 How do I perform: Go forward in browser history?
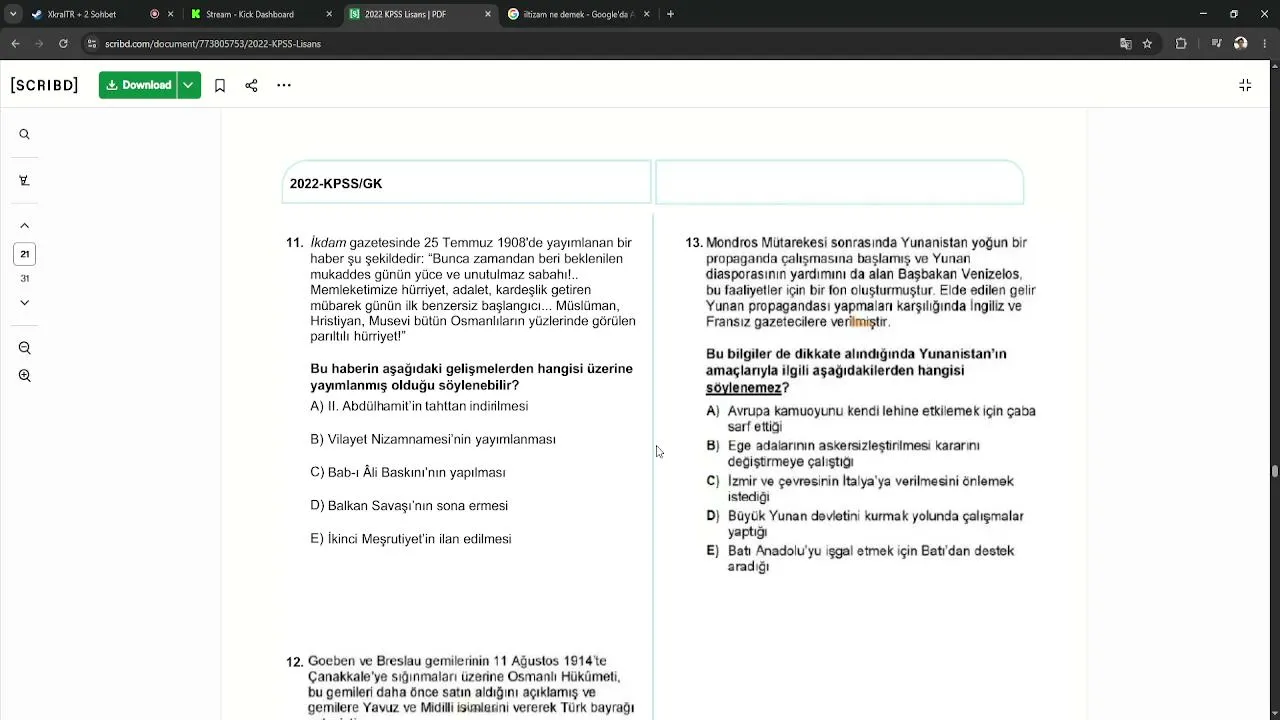tap(39, 44)
